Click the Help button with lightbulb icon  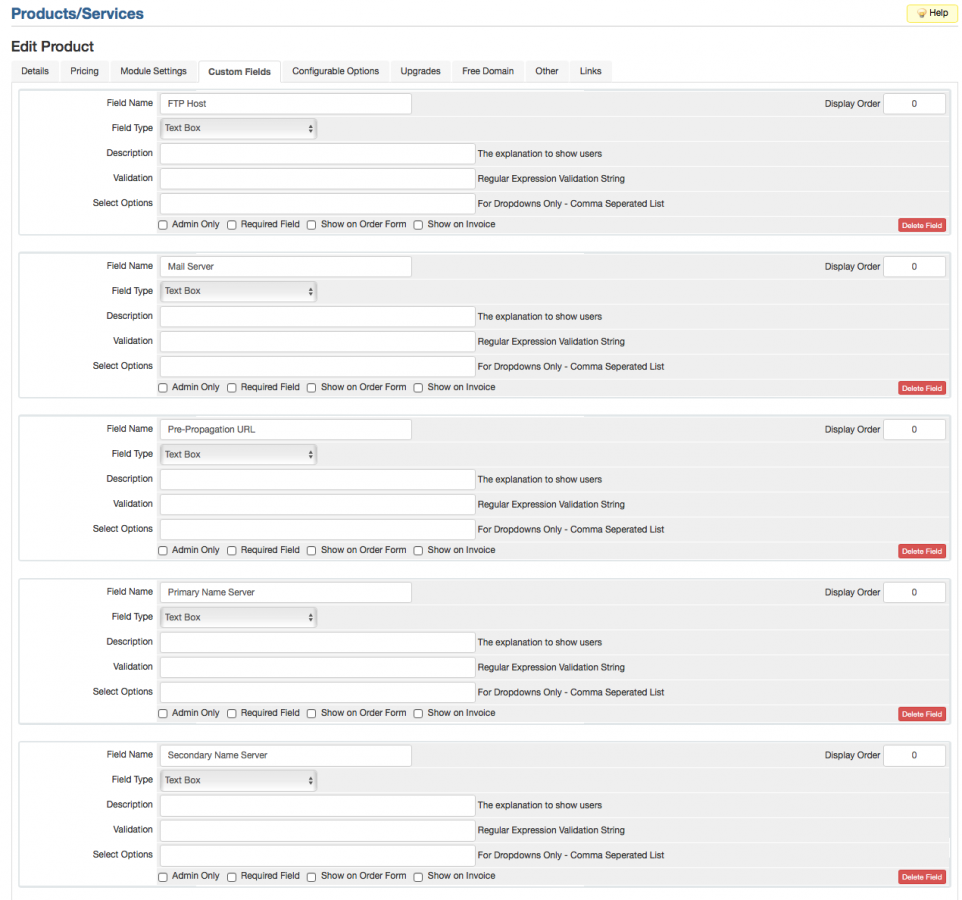point(932,13)
